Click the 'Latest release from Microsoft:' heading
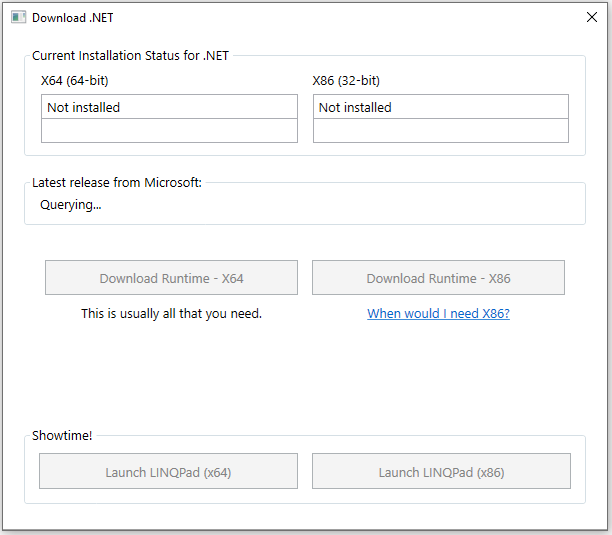Viewport: 612px width, 535px height. tap(117, 182)
